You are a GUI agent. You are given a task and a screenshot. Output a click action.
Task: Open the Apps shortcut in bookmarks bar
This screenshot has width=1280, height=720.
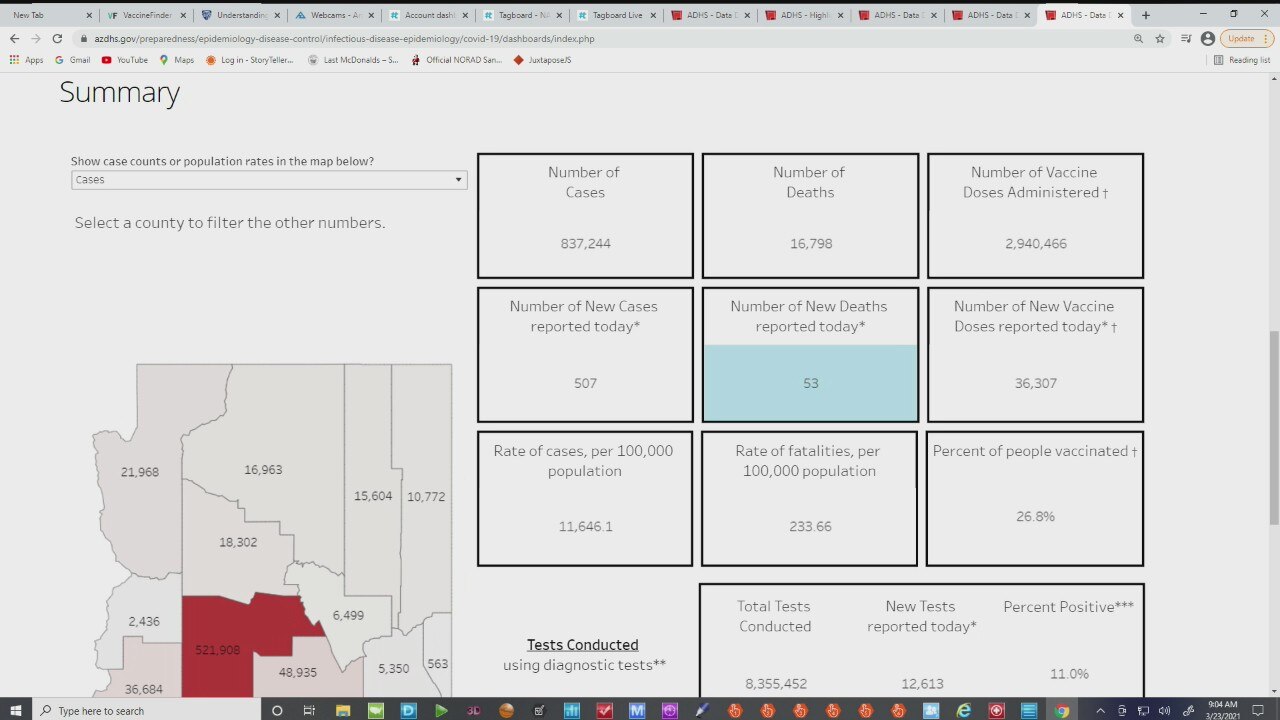pos(26,60)
